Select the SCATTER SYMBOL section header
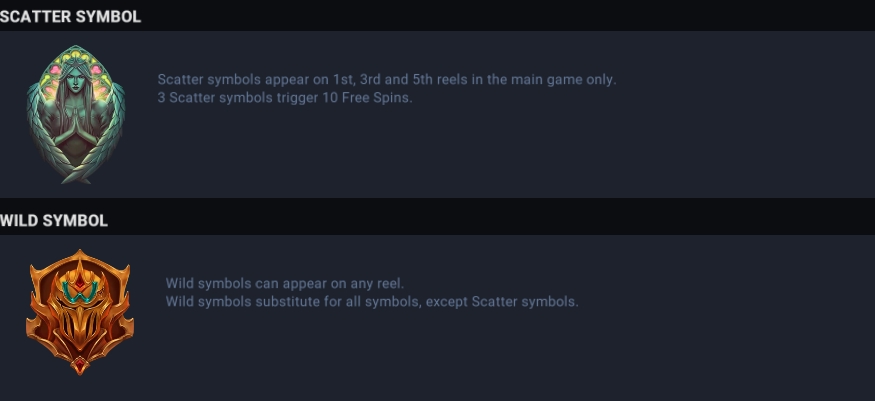This screenshot has height=401, width=875. 70,16
